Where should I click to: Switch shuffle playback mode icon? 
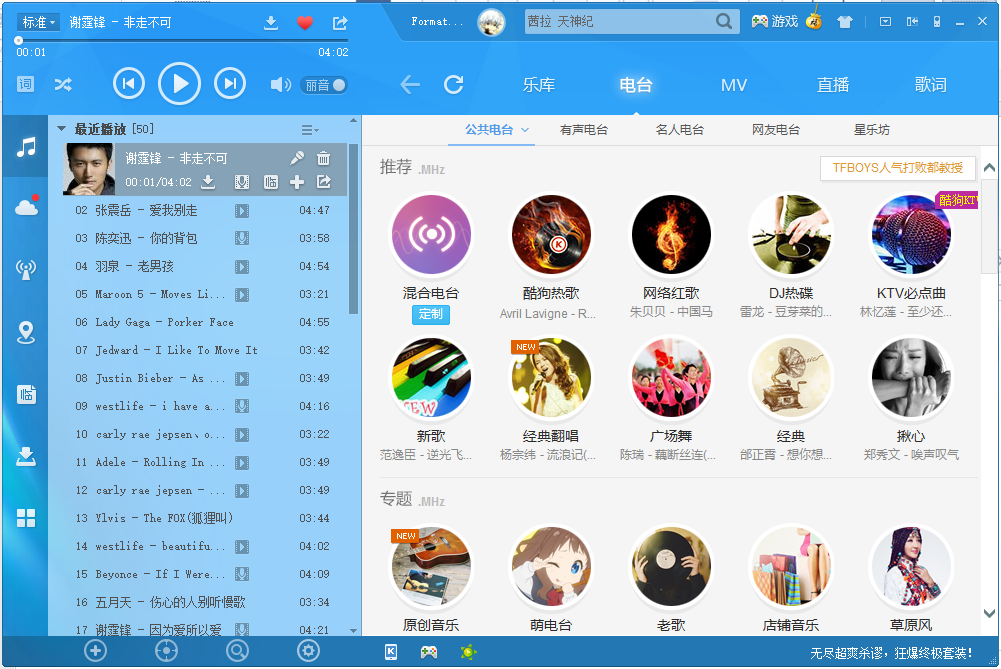point(63,84)
